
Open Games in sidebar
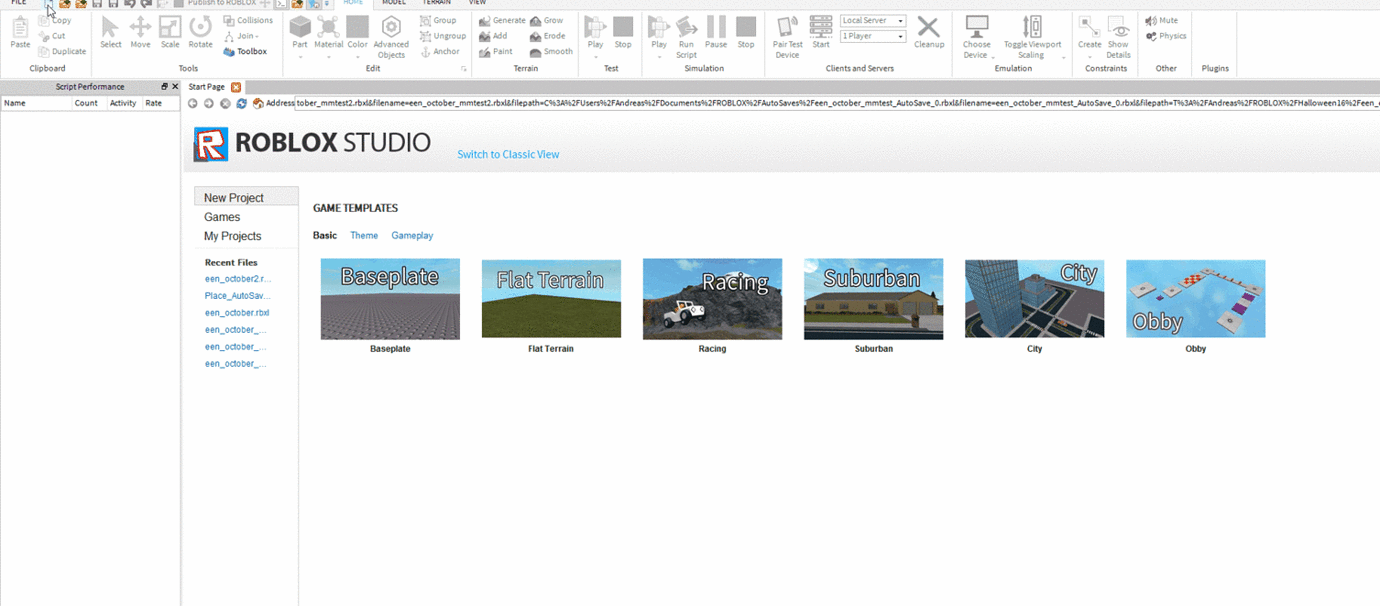pos(222,217)
